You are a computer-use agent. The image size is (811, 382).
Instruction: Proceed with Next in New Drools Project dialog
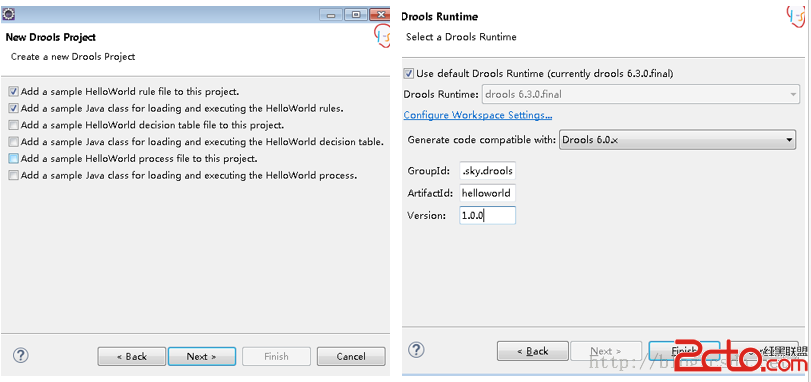tap(202, 356)
